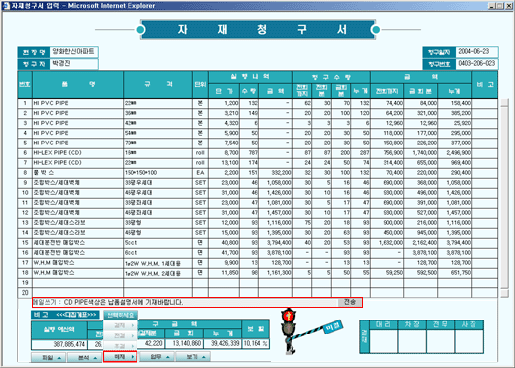The height and width of the screenshot is (368, 515).
Task: Click the 미결 barrier sign icon
Action: tap(334, 327)
